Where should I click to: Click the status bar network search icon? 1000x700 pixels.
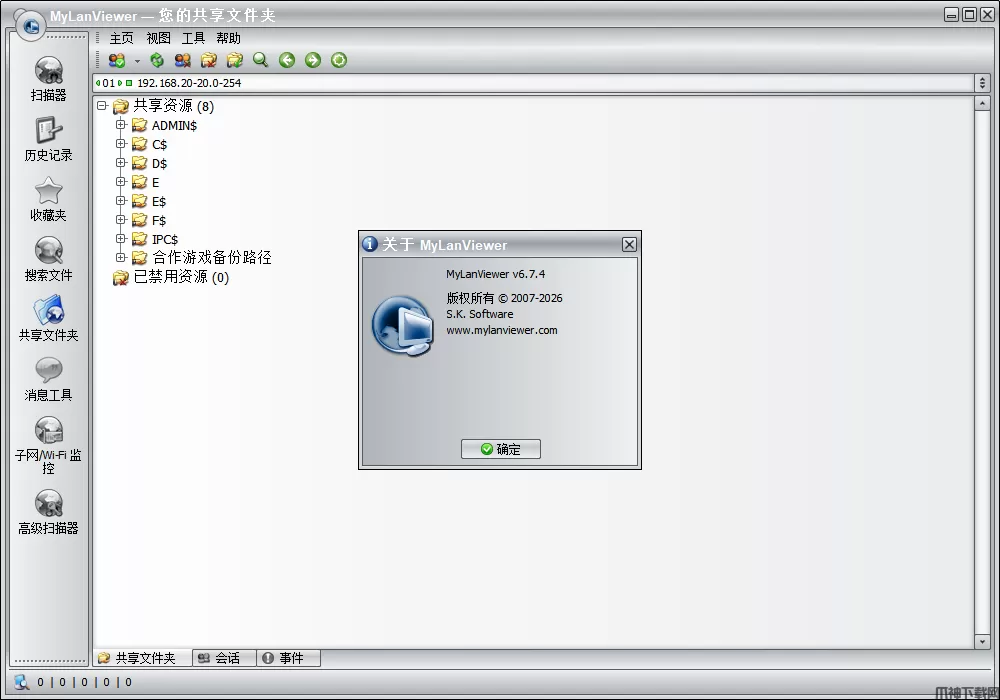click(22, 682)
